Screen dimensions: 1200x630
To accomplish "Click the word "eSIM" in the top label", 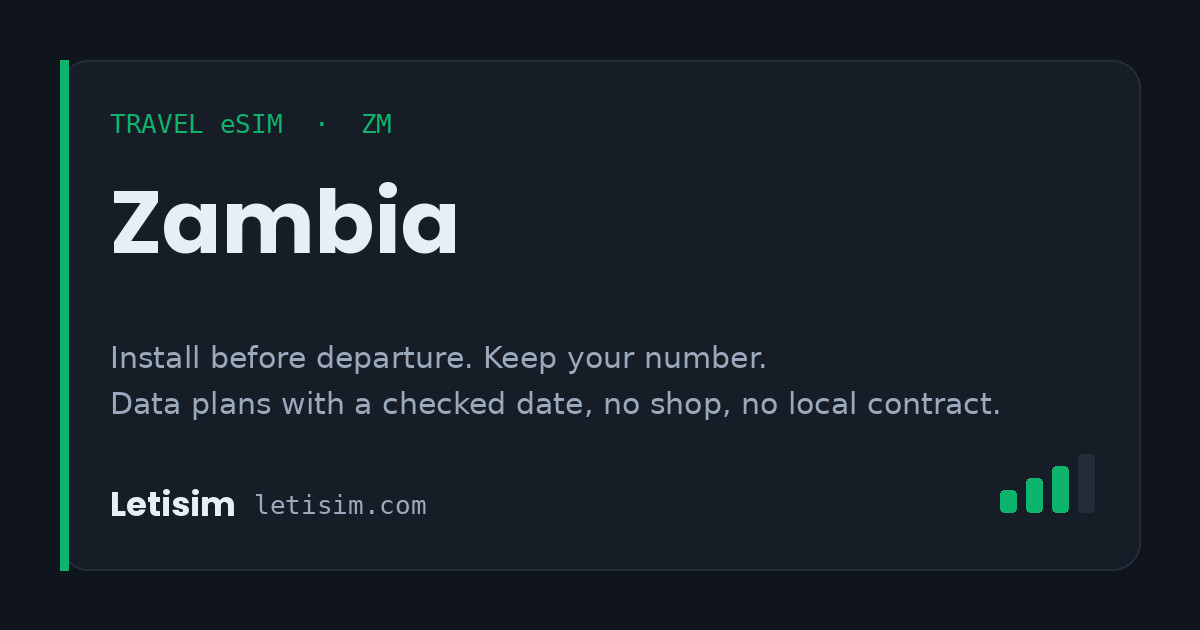I will [252, 125].
